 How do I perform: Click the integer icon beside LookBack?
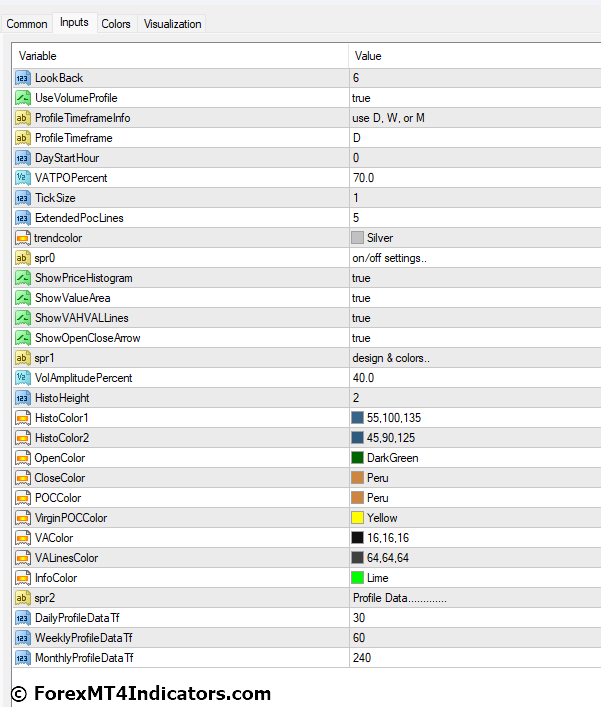[23, 78]
